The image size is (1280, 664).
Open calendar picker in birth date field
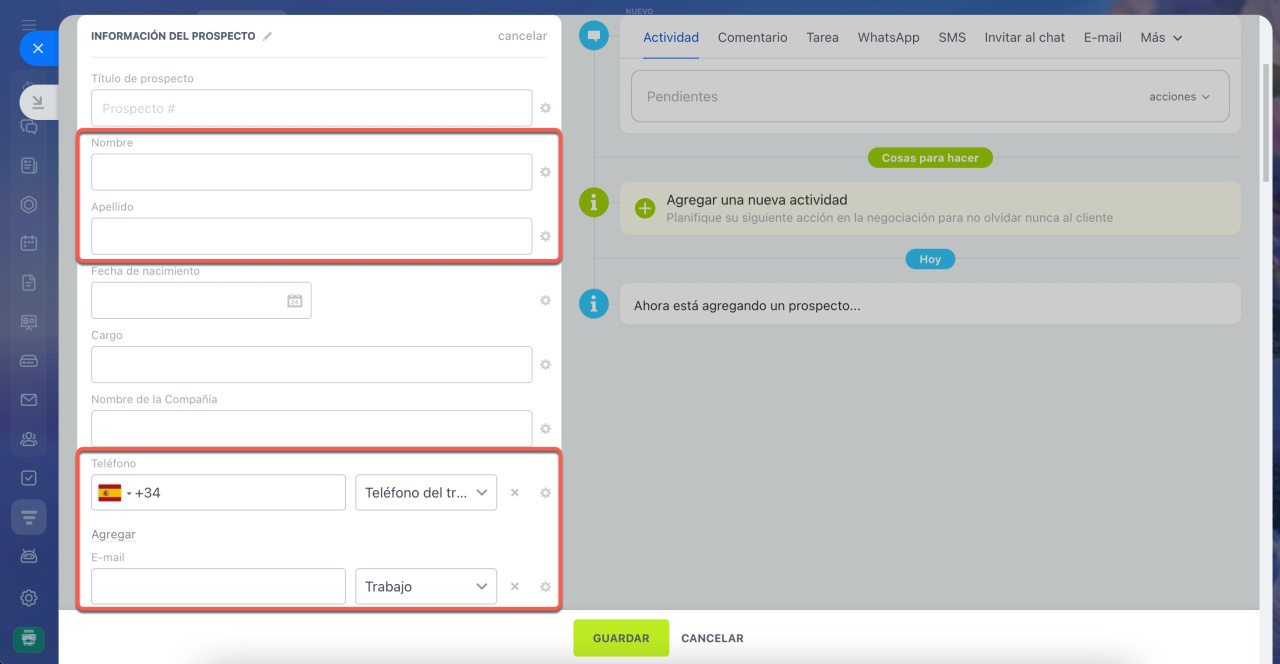click(x=295, y=300)
